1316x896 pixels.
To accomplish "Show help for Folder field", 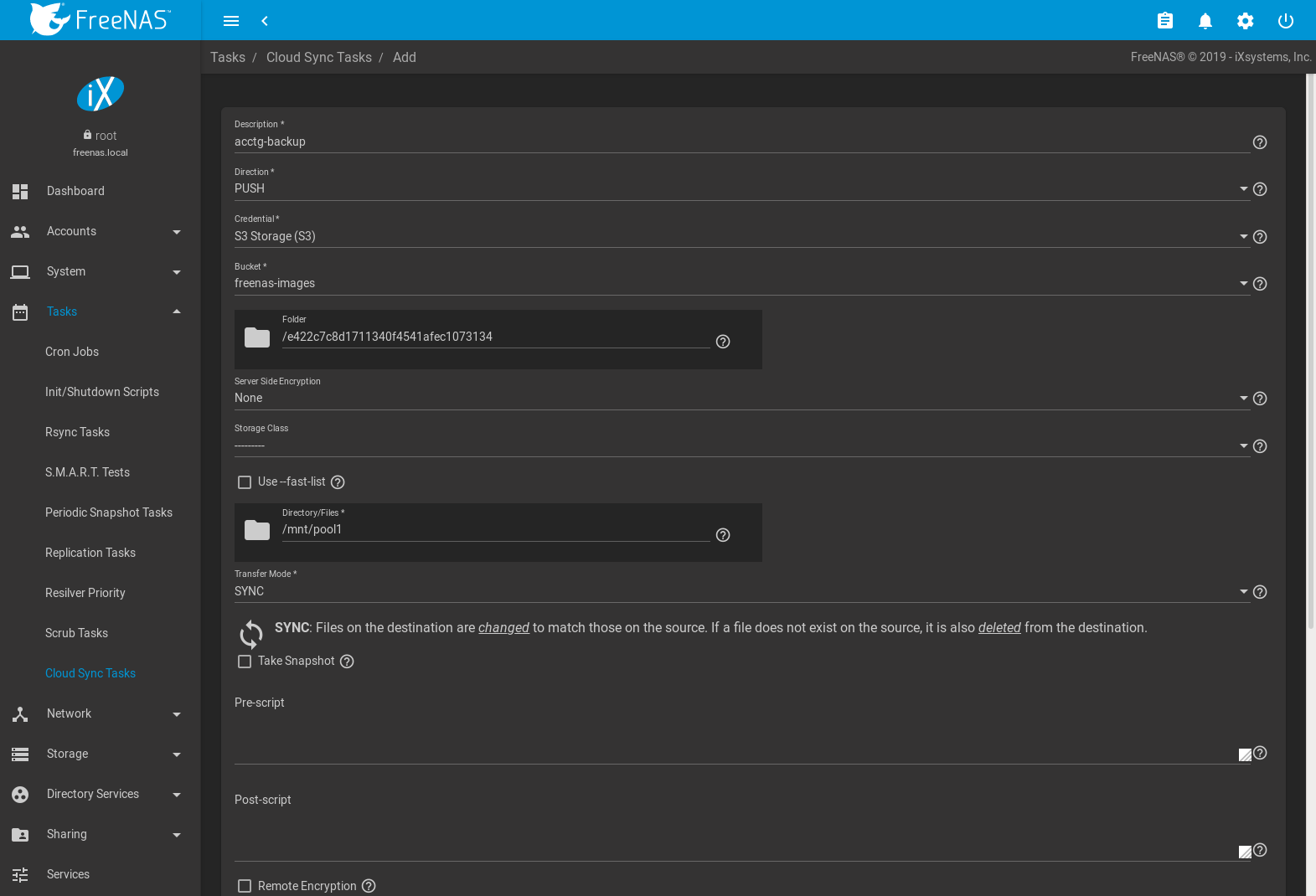I will coord(723,342).
